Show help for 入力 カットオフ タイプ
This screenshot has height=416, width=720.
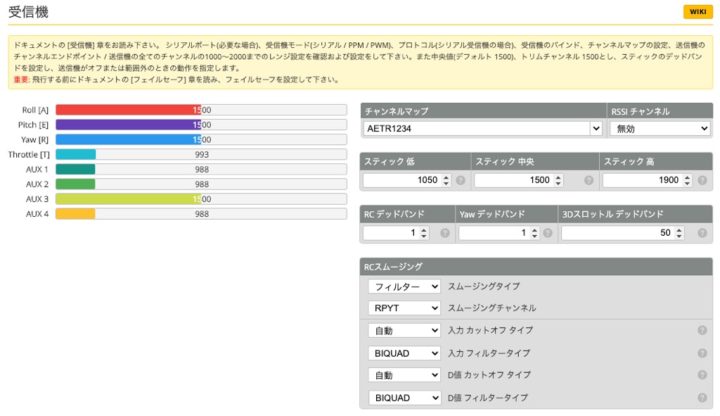coord(701,330)
